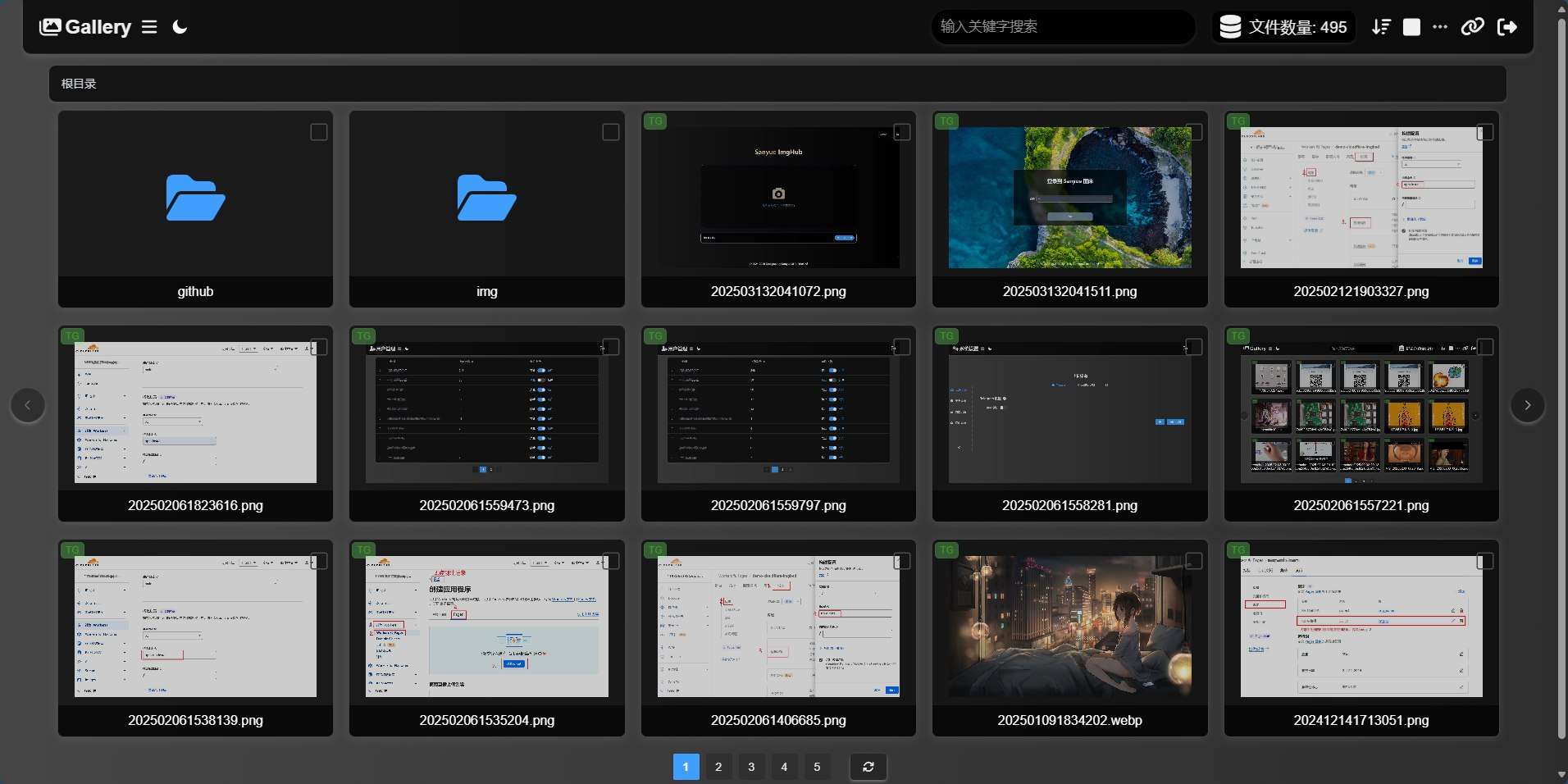Select checkbox on 202503132041072.png
Image resolution: width=1568 pixels, height=784 pixels.
902,132
